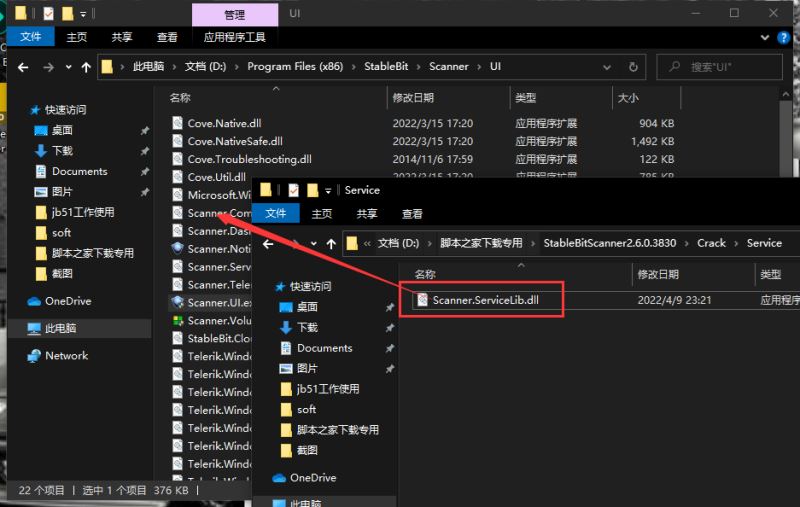The image size is (800, 507).
Task: Open Network in UI window sidebar
Action: 66,356
